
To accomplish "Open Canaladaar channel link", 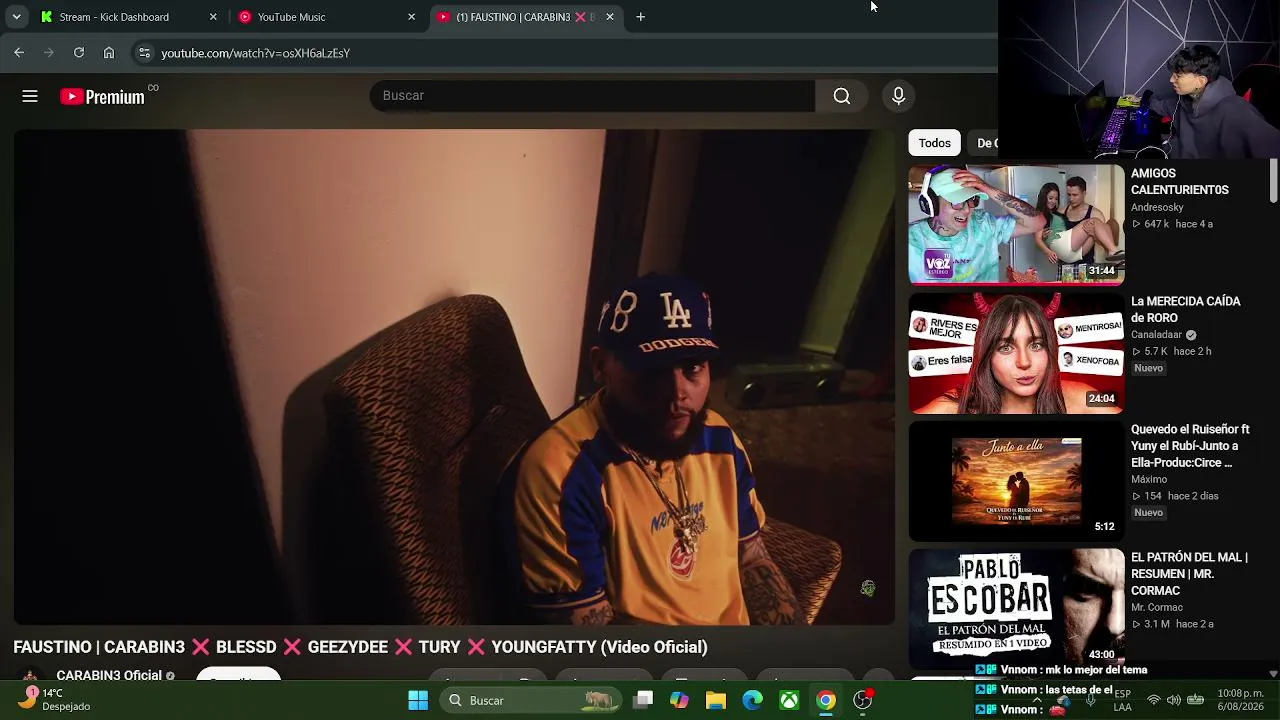I will (1157, 335).
